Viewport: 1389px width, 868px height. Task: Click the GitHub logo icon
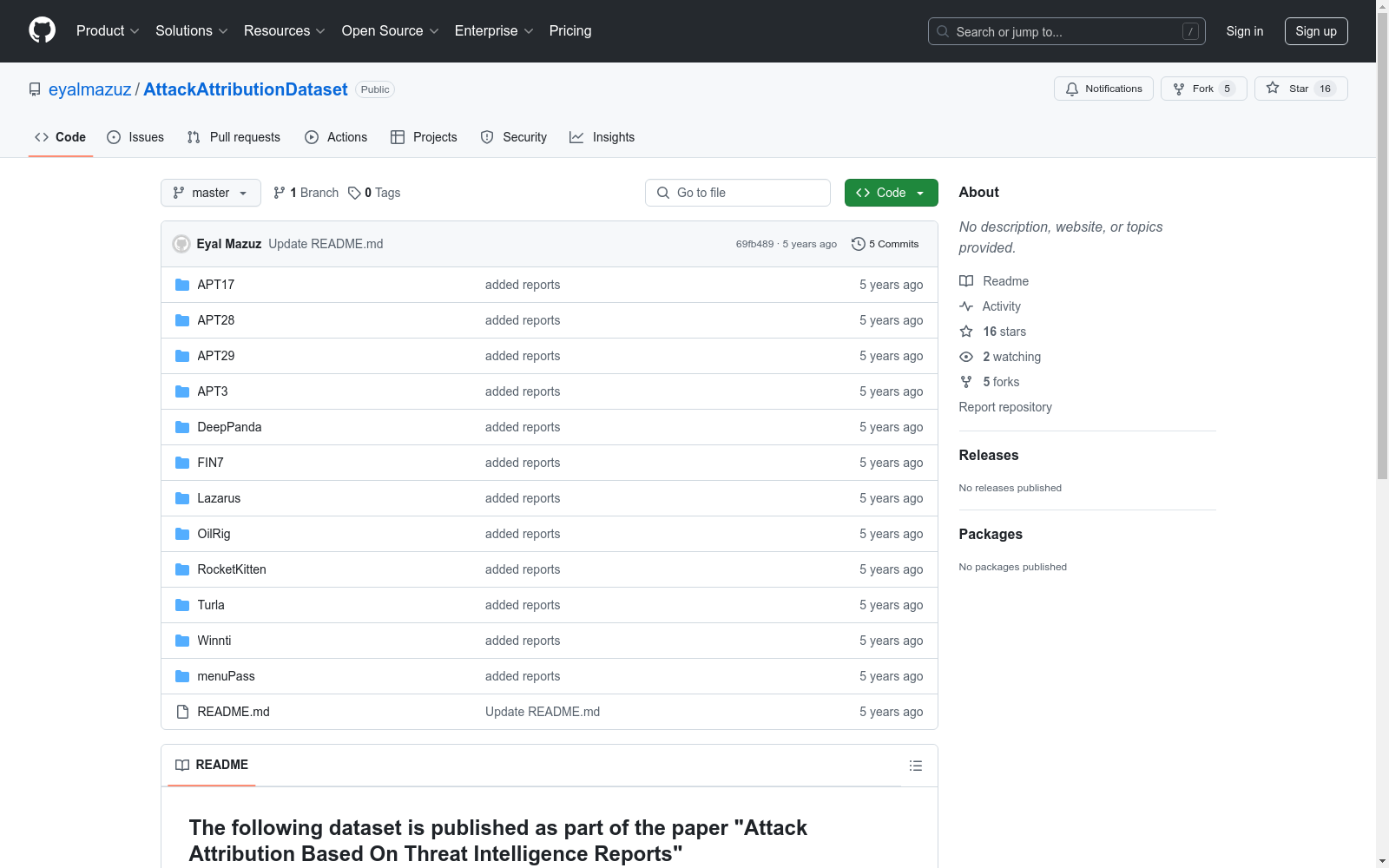point(42,30)
